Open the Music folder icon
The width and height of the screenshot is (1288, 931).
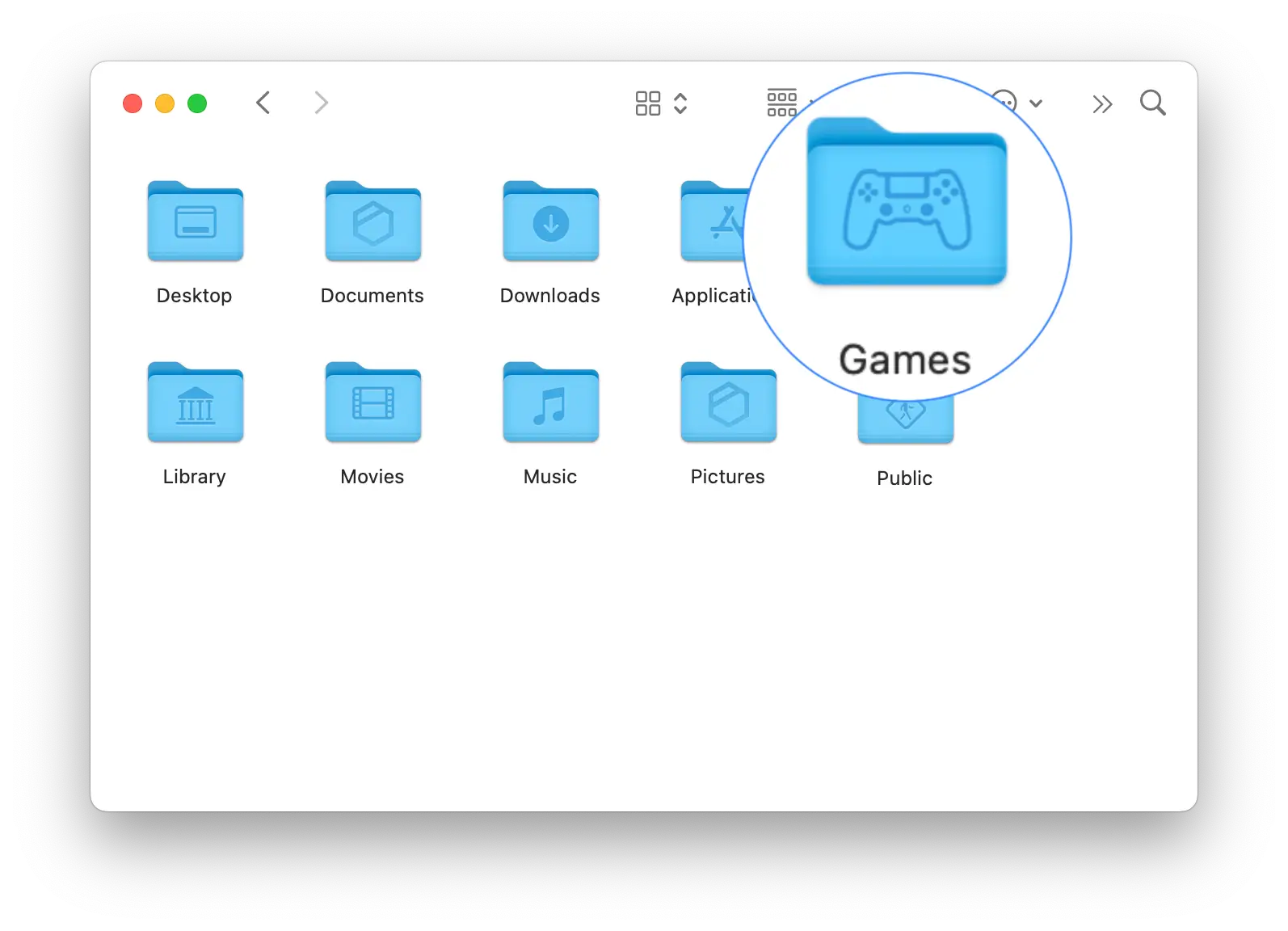coord(550,402)
